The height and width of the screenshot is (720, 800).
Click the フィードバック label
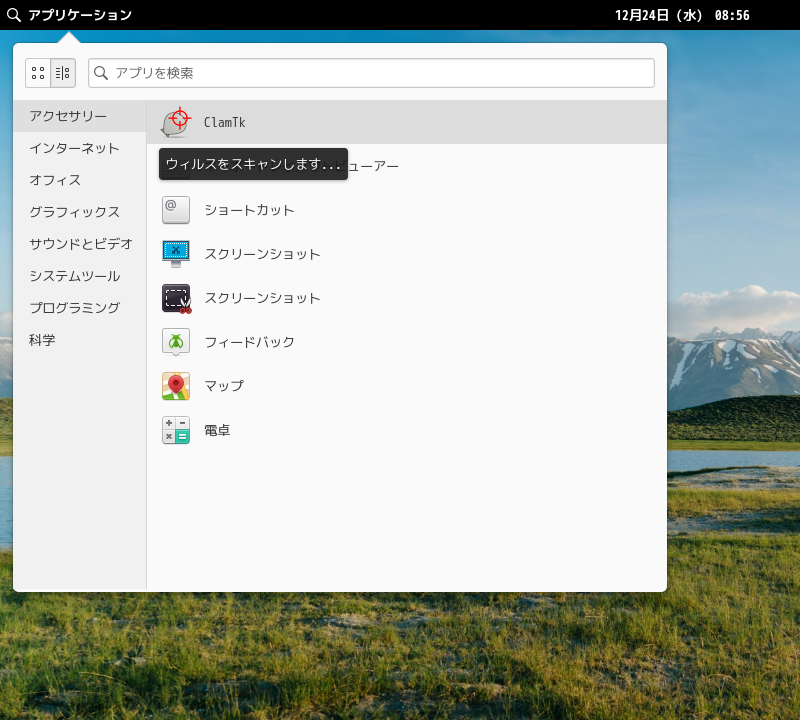pyautogui.click(x=249, y=342)
